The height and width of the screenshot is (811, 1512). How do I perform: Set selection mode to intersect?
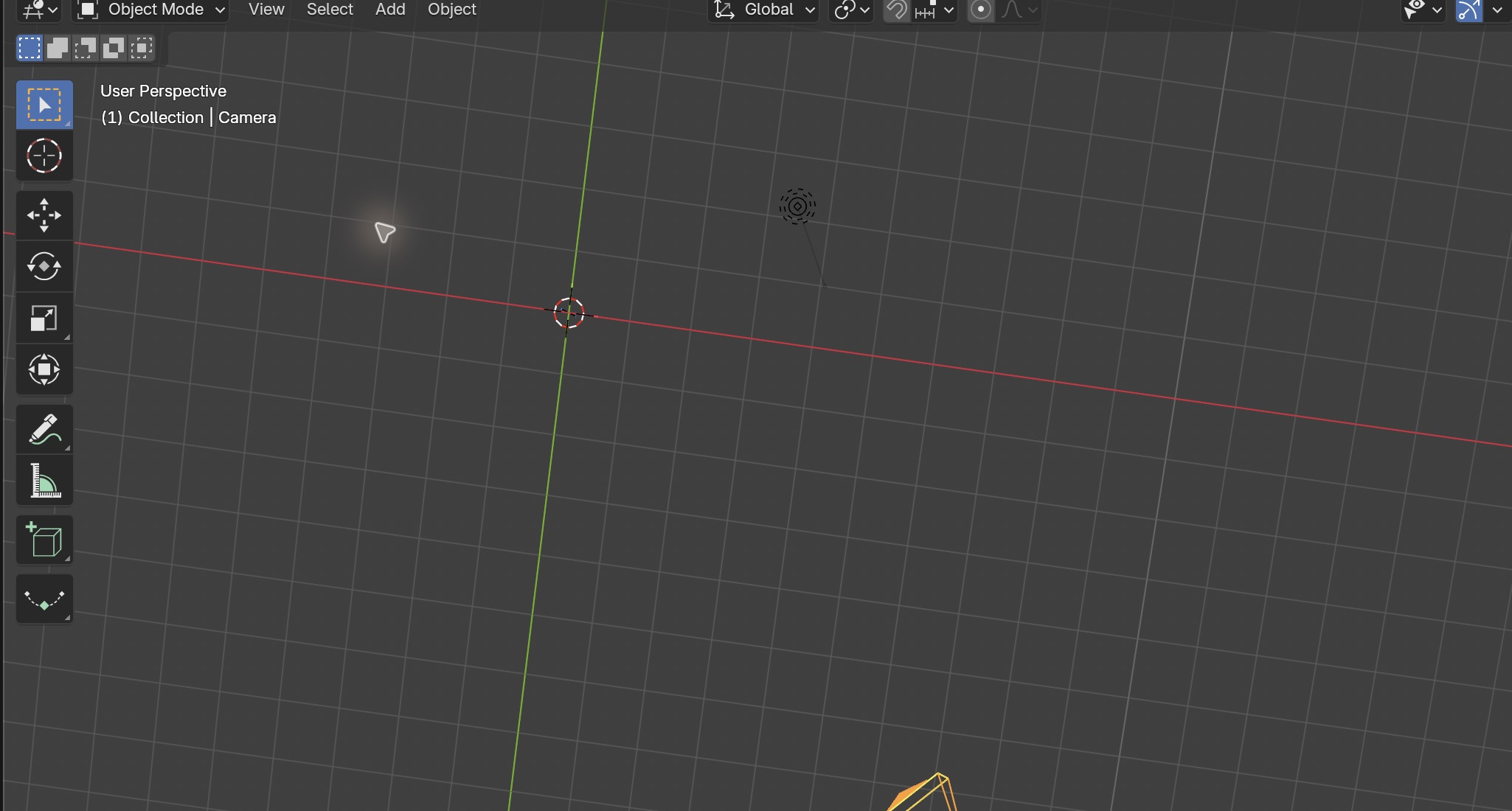coord(142,49)
